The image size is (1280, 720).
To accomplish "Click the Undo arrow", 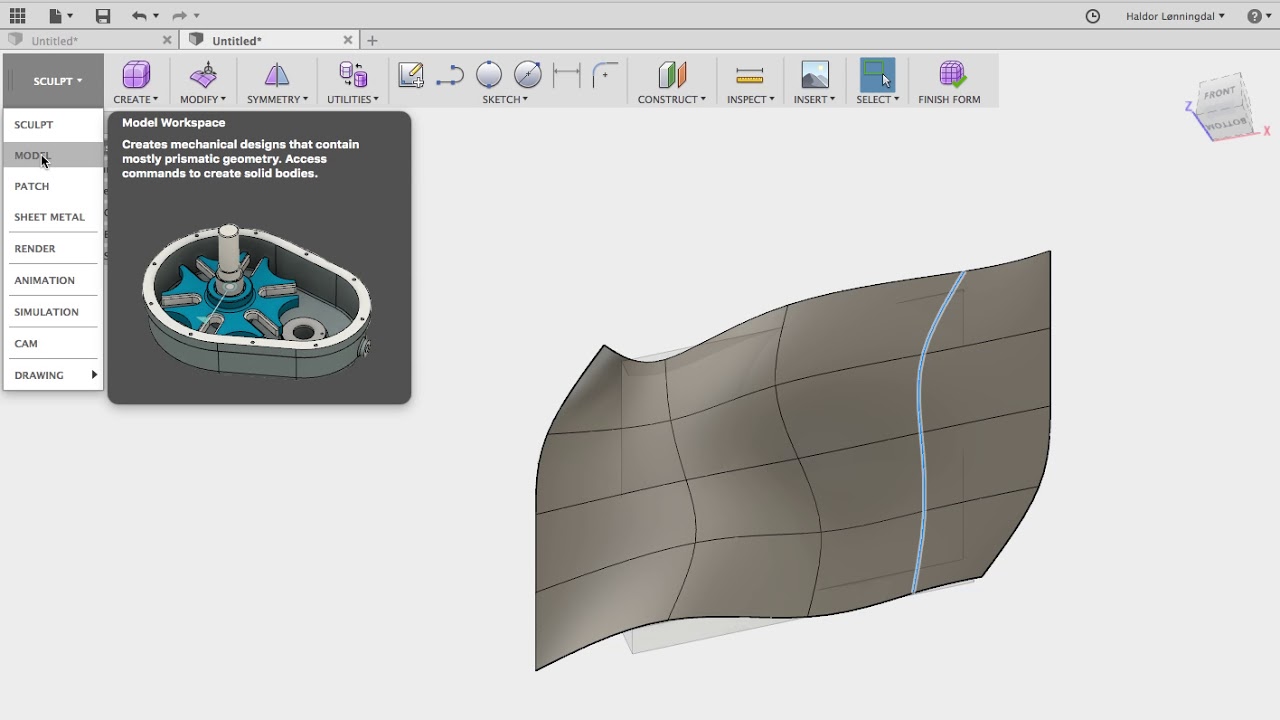I will (x=139, y=16).
